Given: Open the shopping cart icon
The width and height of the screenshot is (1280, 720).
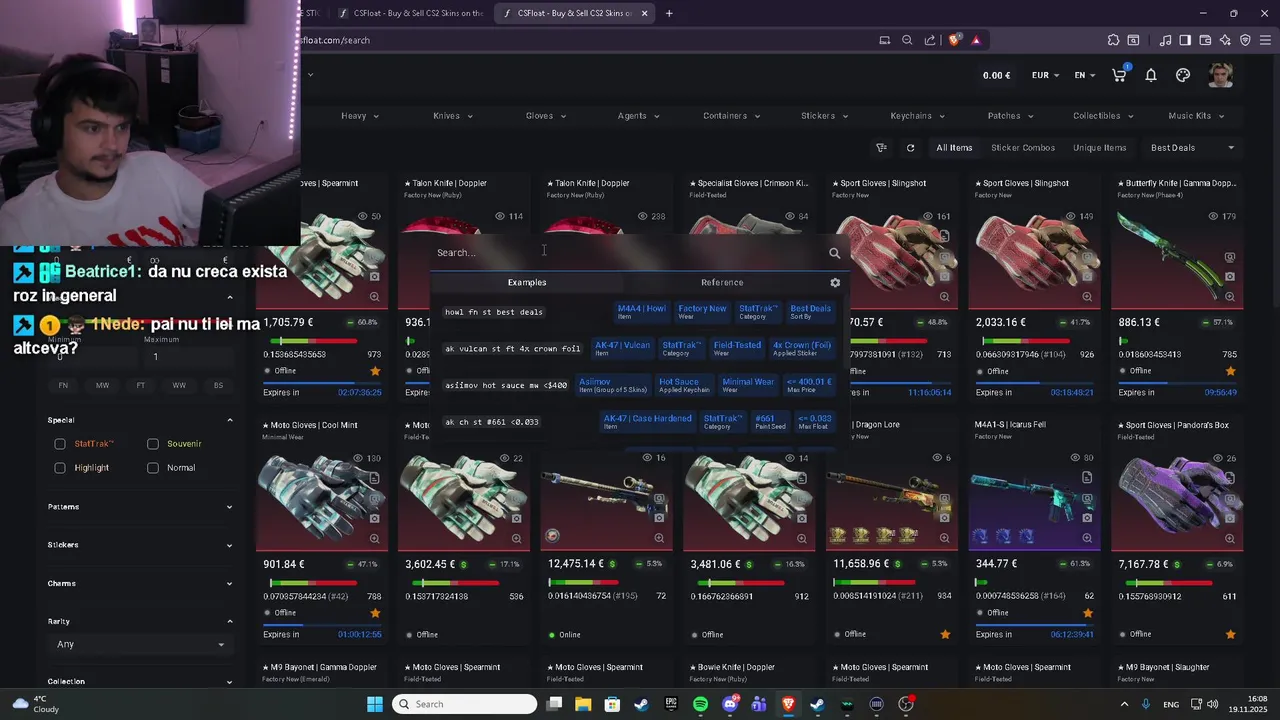Looking at the screenshot, I should click(1120, 75).
